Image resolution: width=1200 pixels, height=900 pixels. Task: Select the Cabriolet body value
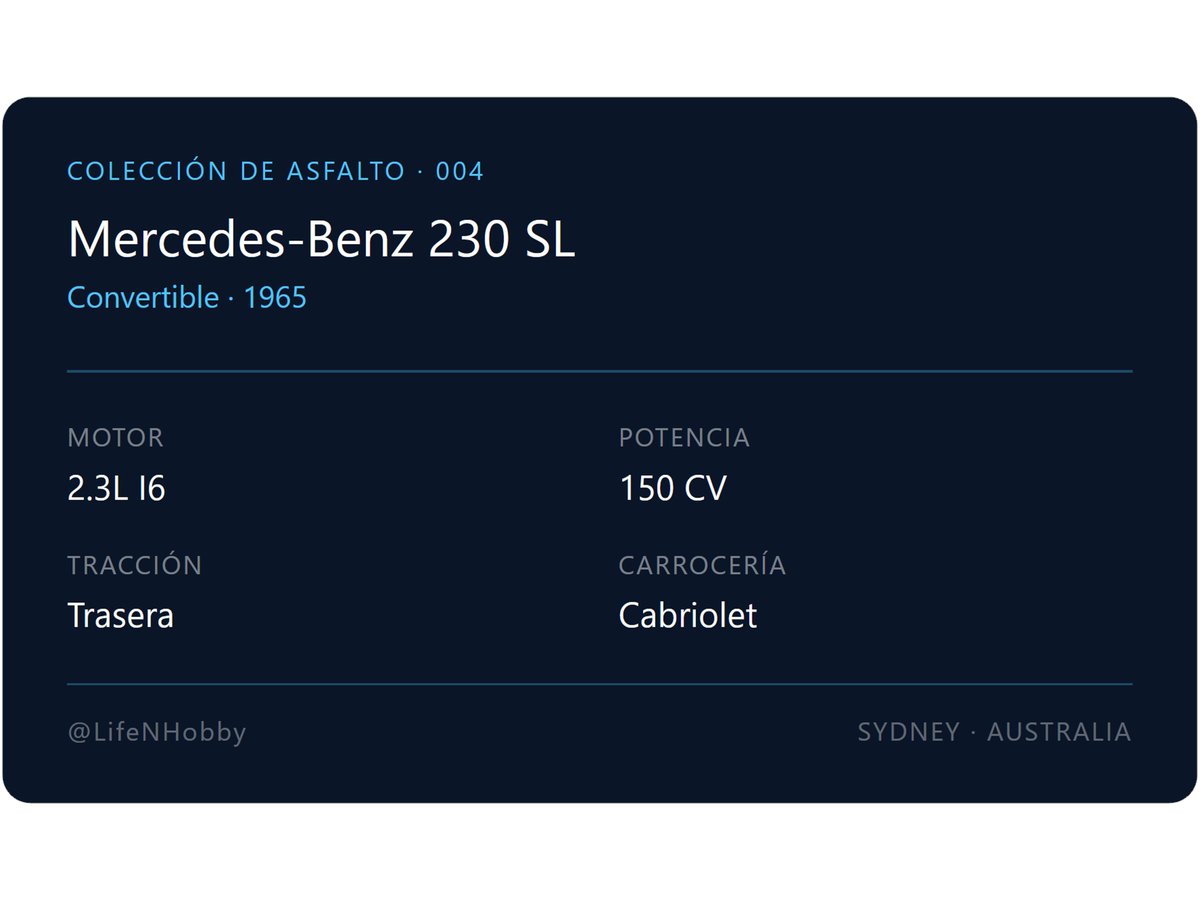pyautogui.click(x=687, y=615)
